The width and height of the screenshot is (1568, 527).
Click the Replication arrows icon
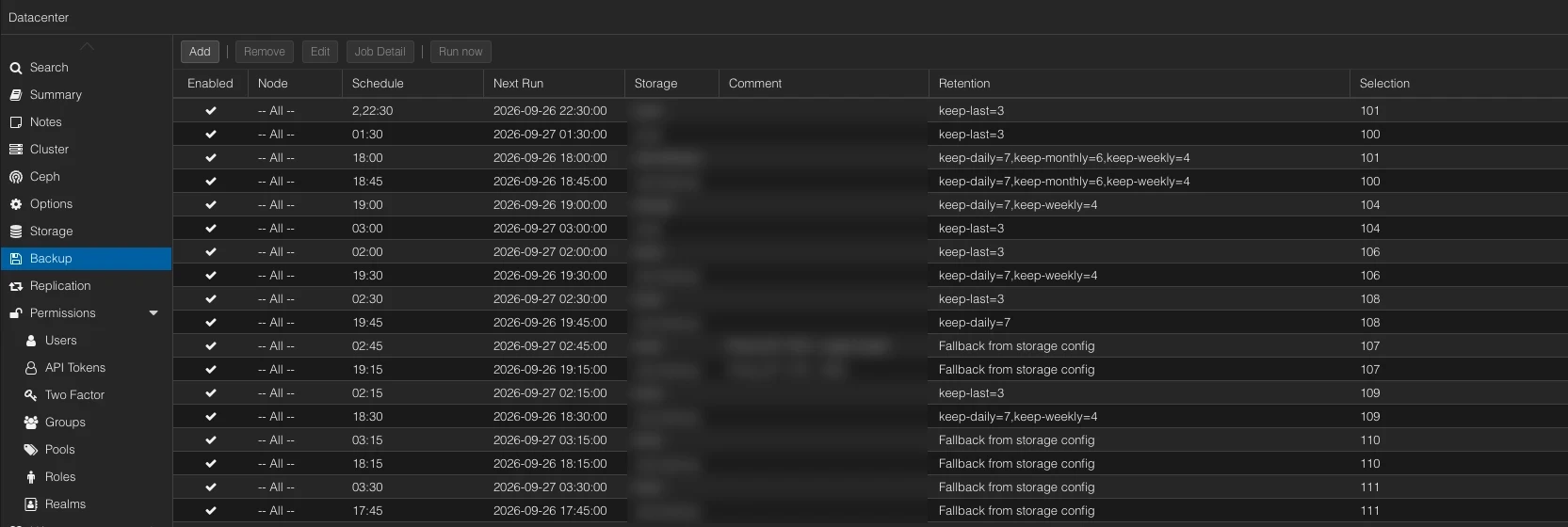click(16, 286)
